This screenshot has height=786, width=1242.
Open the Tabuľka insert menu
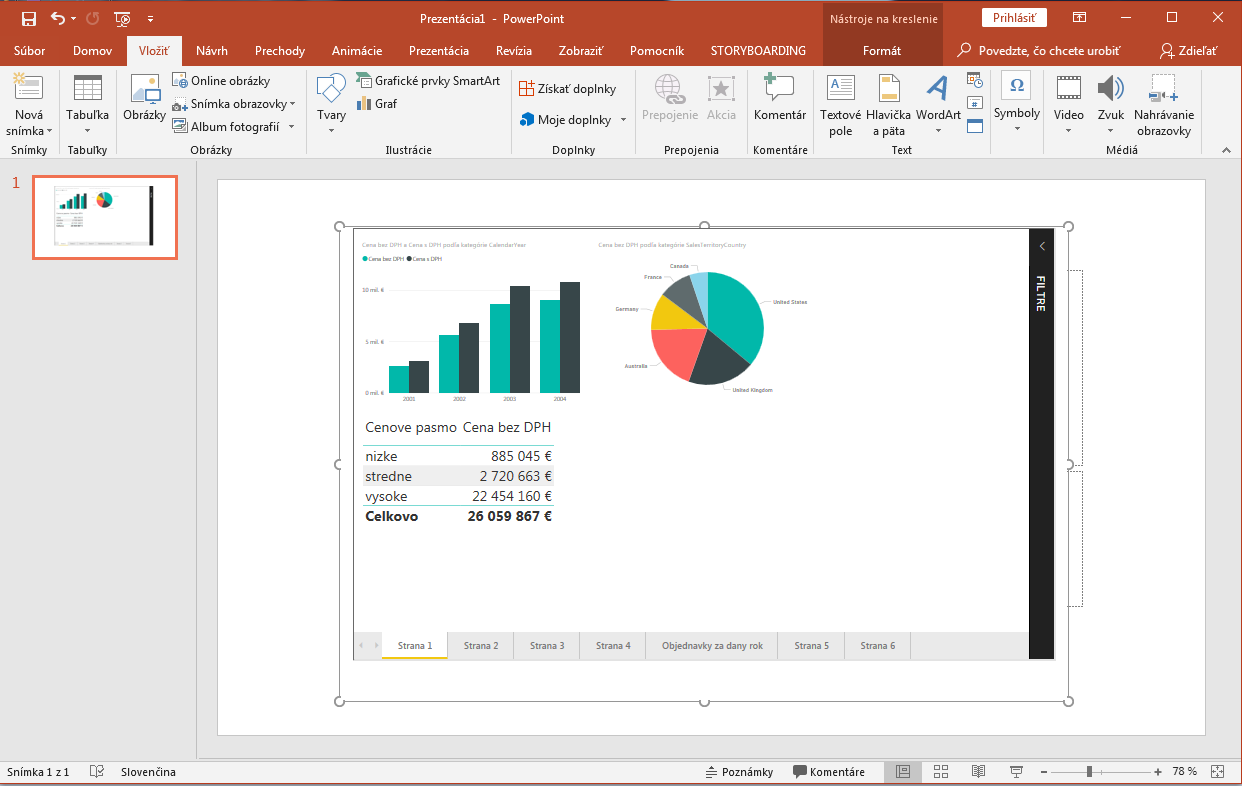(x=88, y=106)
